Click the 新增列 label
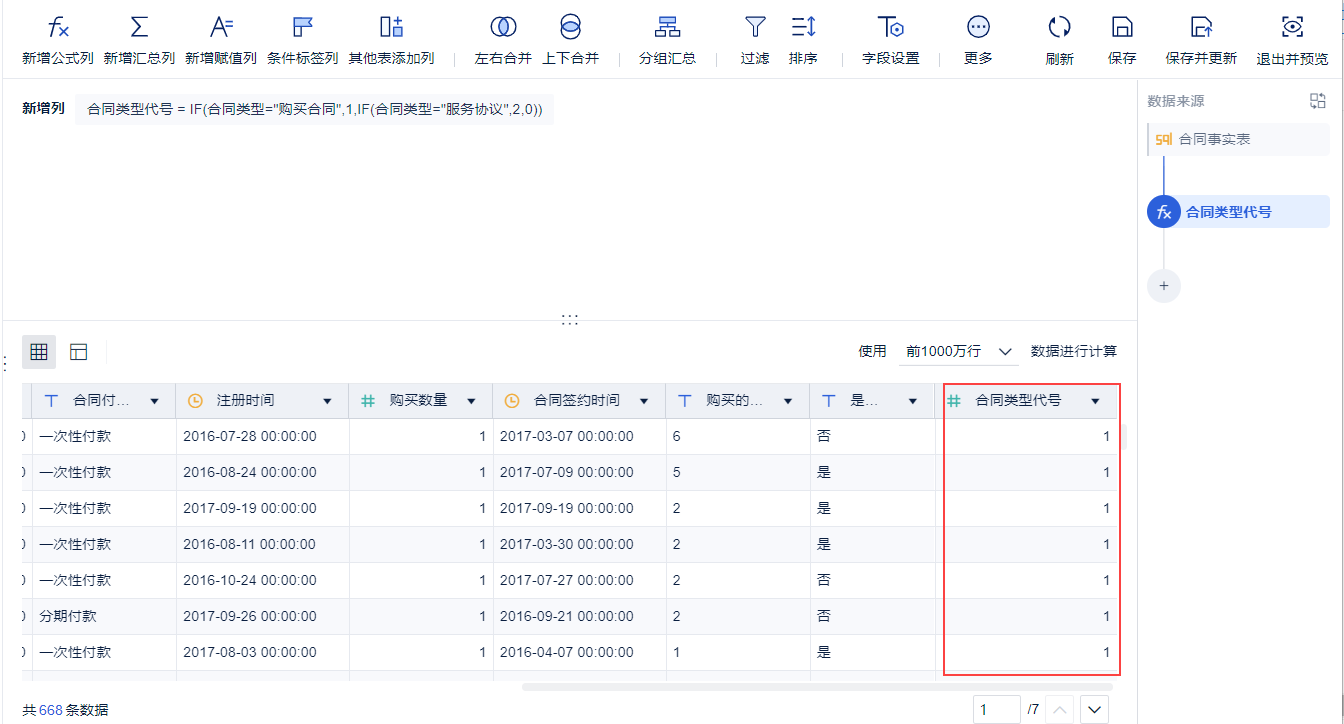Viewport: 1344px width, 724px height. pos(43,108)
